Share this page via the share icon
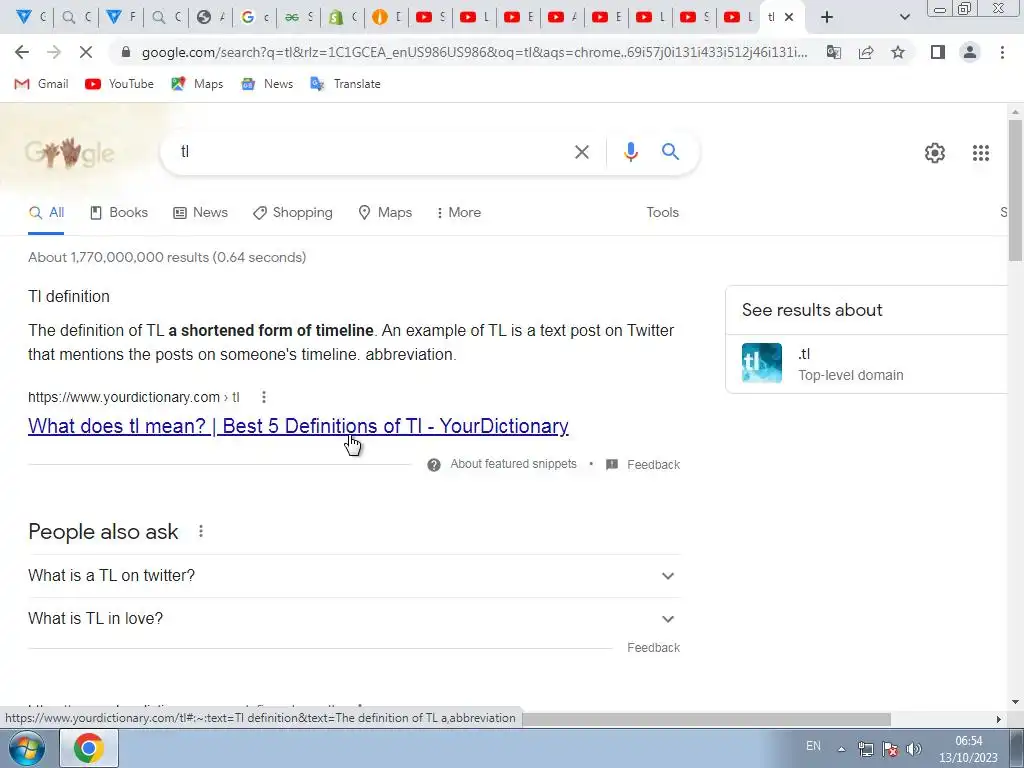This screenshot has height=768, width=1024. (866, 52)
